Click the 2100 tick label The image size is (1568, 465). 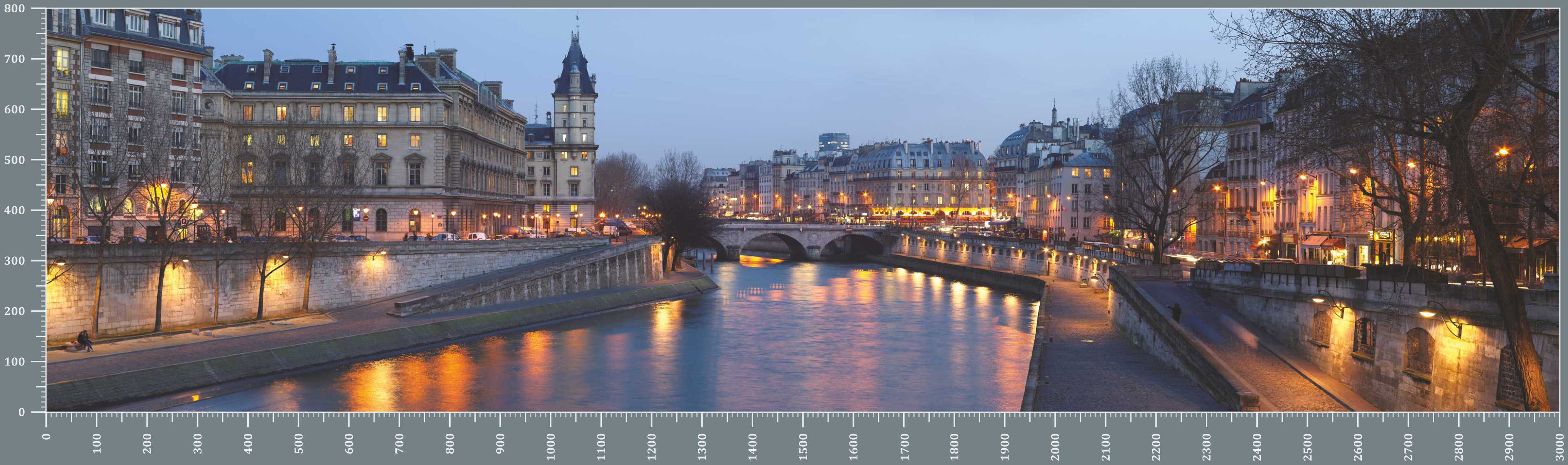pos(1106,447)
